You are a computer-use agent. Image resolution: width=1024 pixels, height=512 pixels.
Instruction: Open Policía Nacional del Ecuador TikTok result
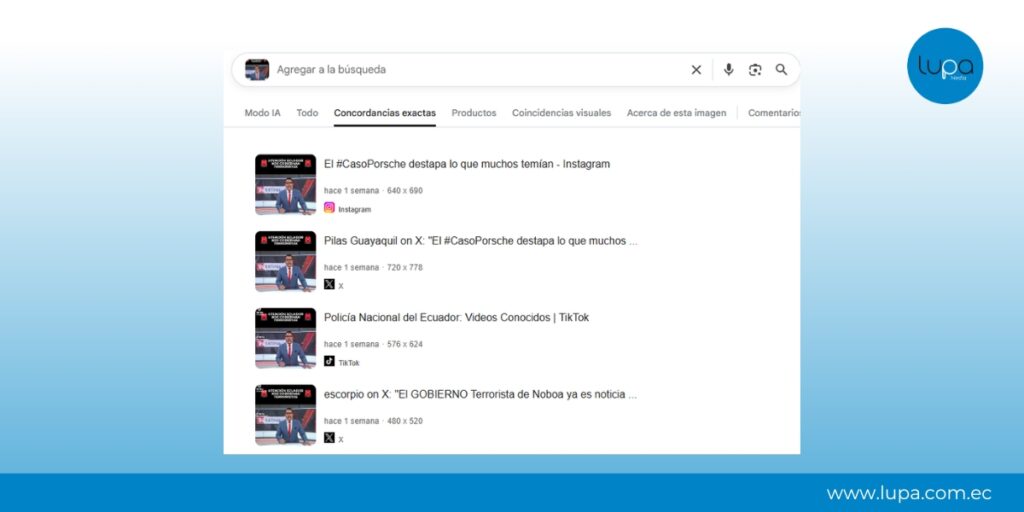point(456,318)
